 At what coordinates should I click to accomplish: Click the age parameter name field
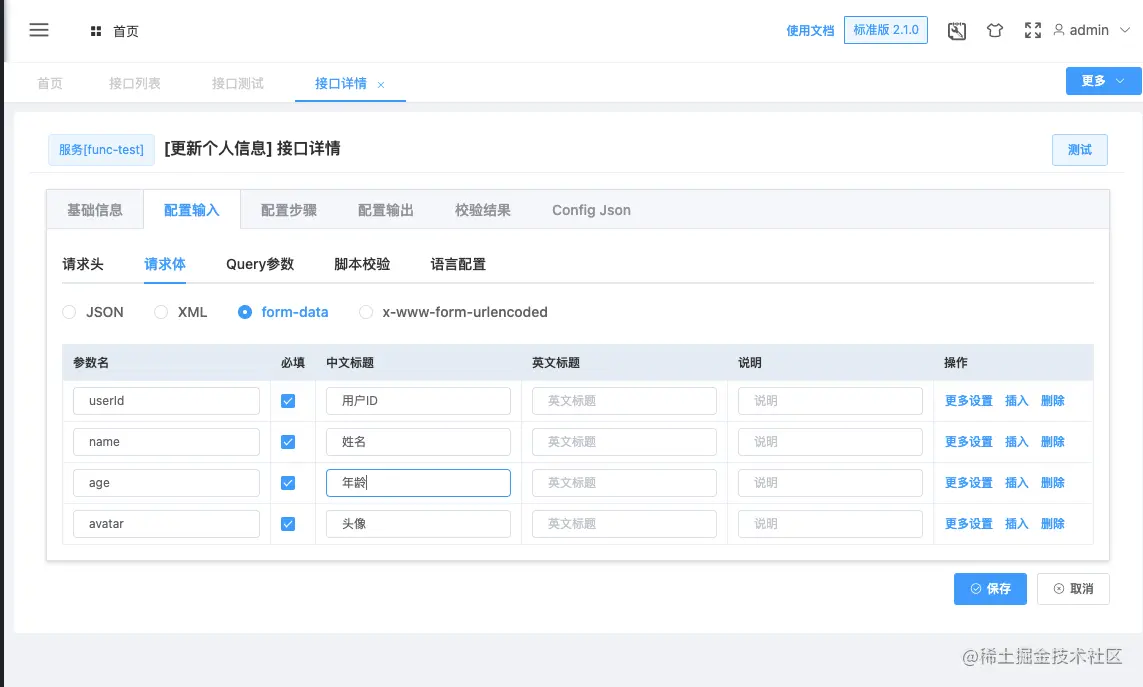166,483
